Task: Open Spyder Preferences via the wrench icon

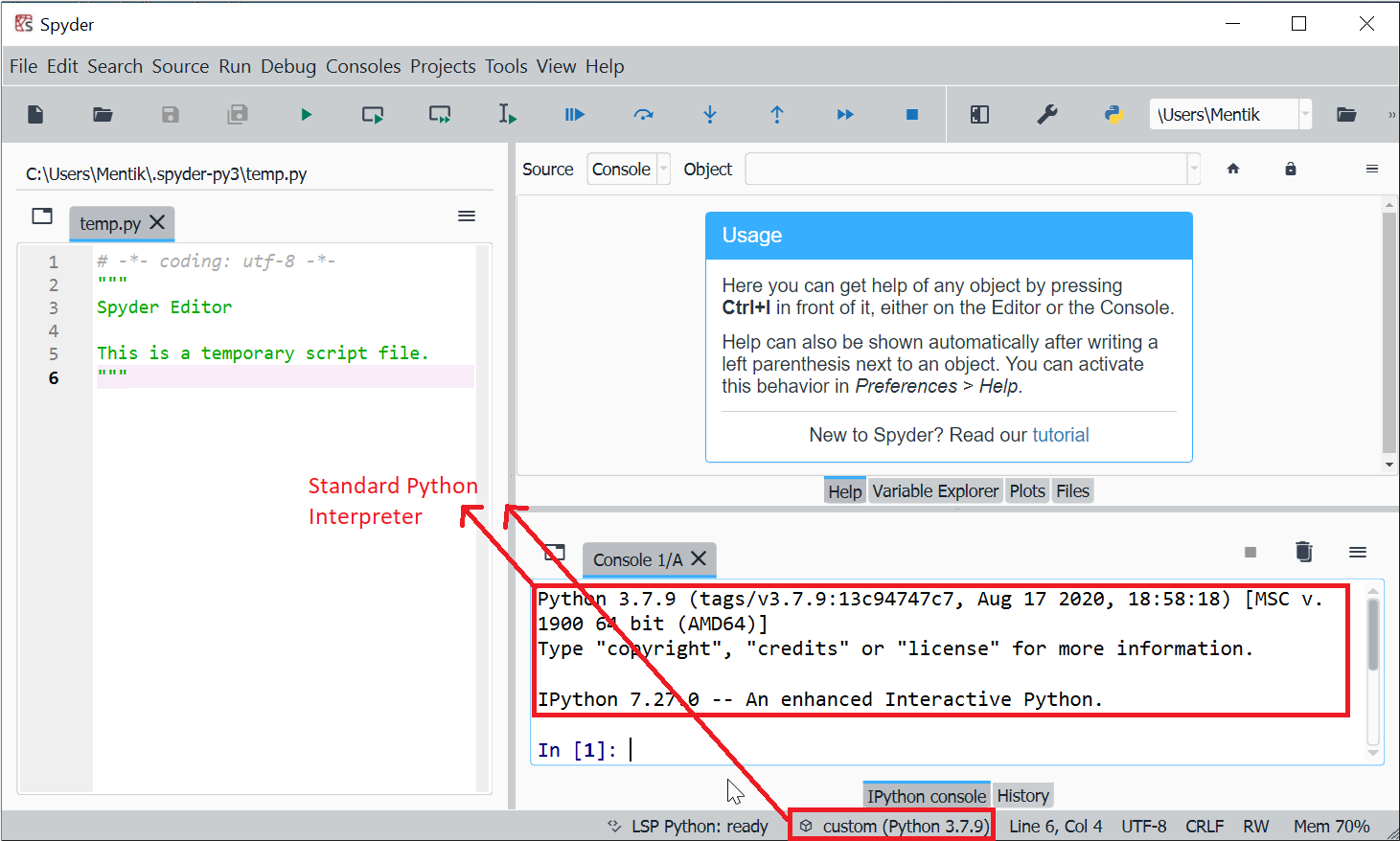Action: (1047, 114)
